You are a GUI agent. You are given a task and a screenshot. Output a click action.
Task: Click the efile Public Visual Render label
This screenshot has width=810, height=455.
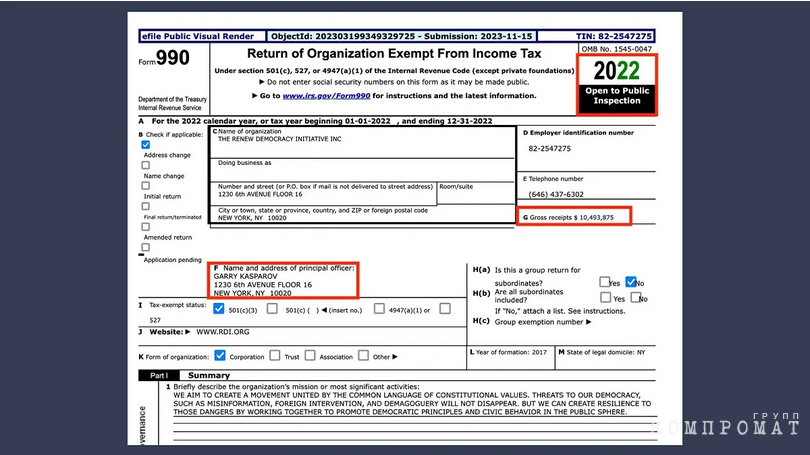click(x=198, y=36)
